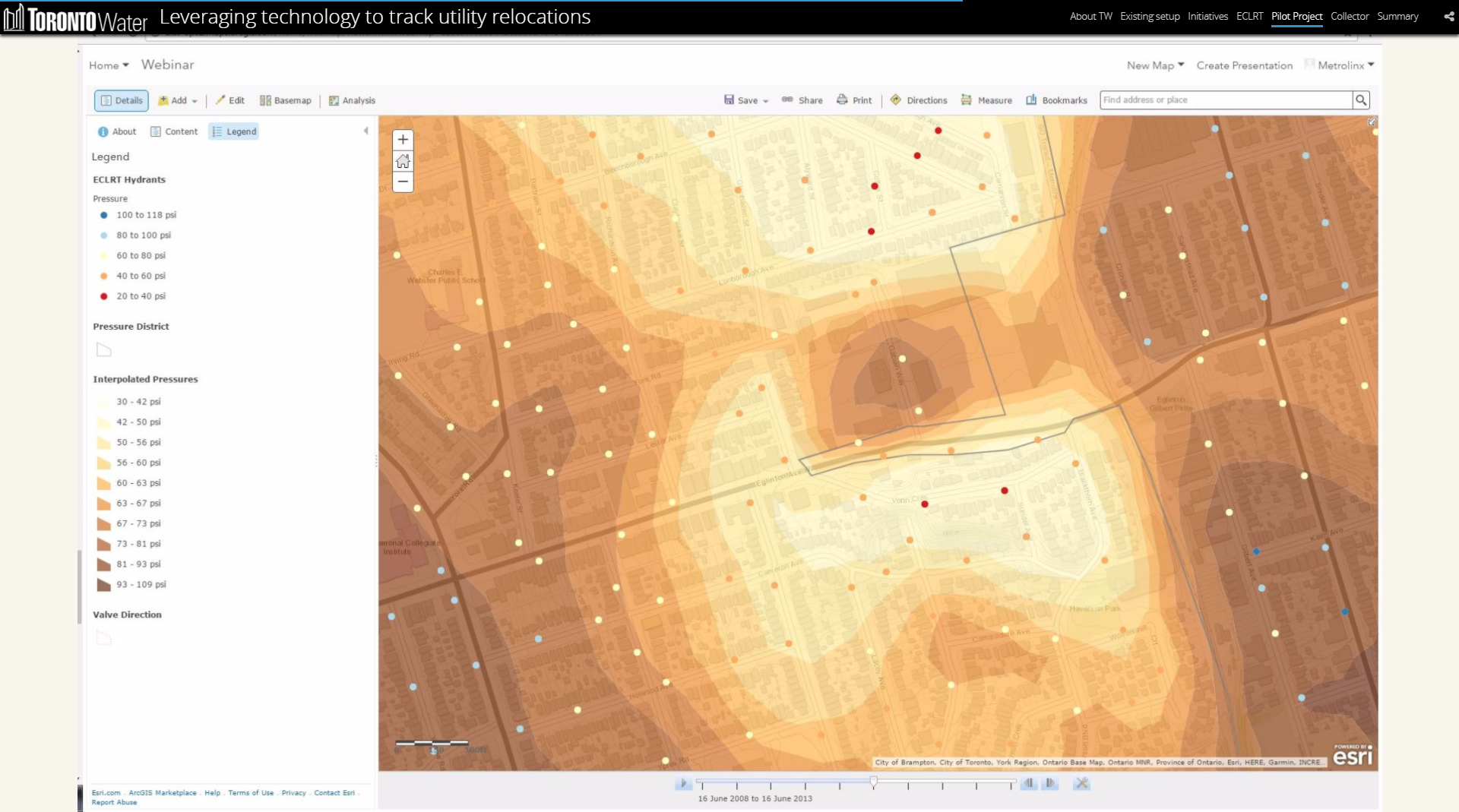
Task: Open the Basemap gallery
Action: (286, 100)
